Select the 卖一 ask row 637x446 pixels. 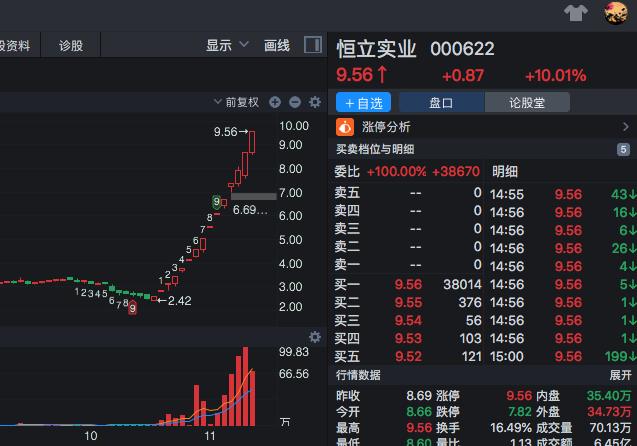point(408,265)
